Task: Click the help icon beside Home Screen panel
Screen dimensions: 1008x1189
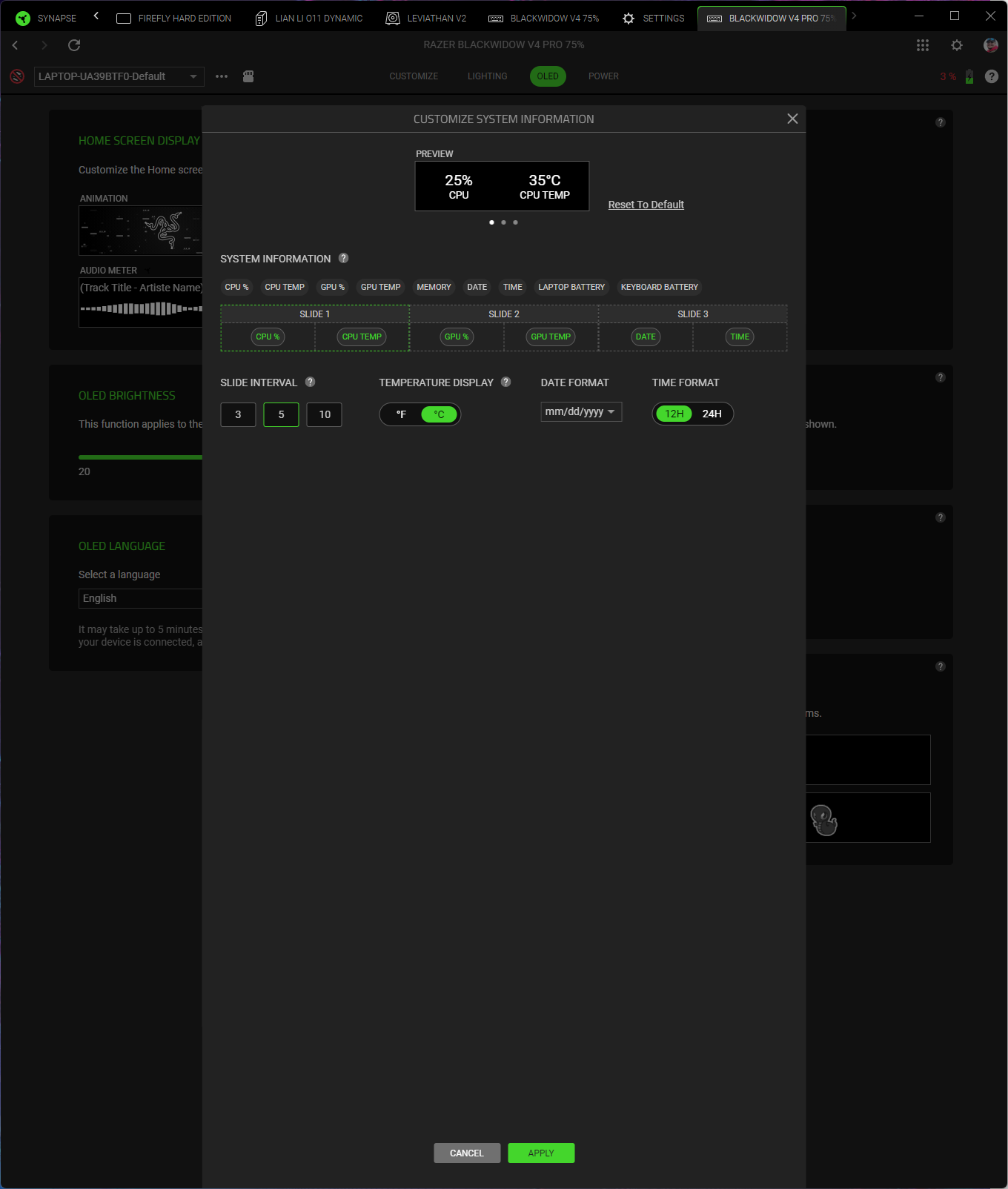Action: click(x=941, y=122)
